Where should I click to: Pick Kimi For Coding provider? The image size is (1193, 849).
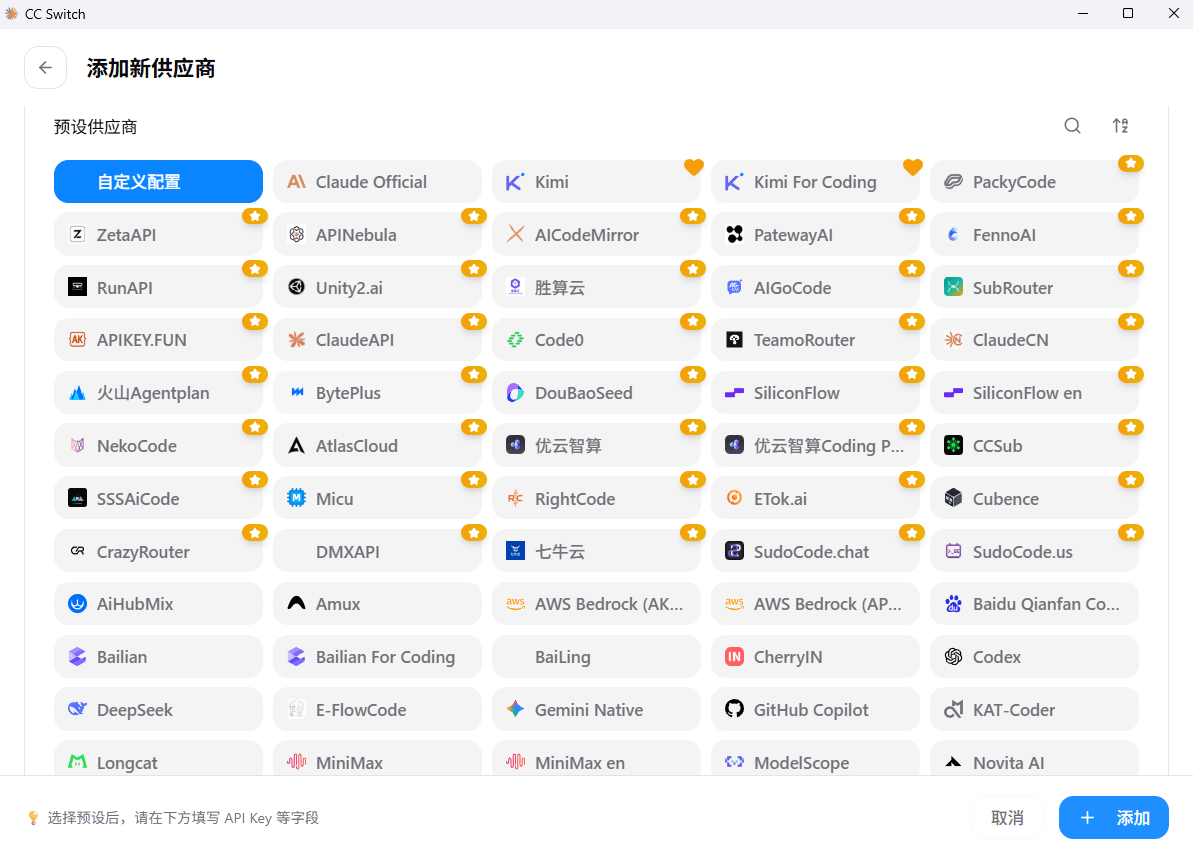tap(816, 182)
